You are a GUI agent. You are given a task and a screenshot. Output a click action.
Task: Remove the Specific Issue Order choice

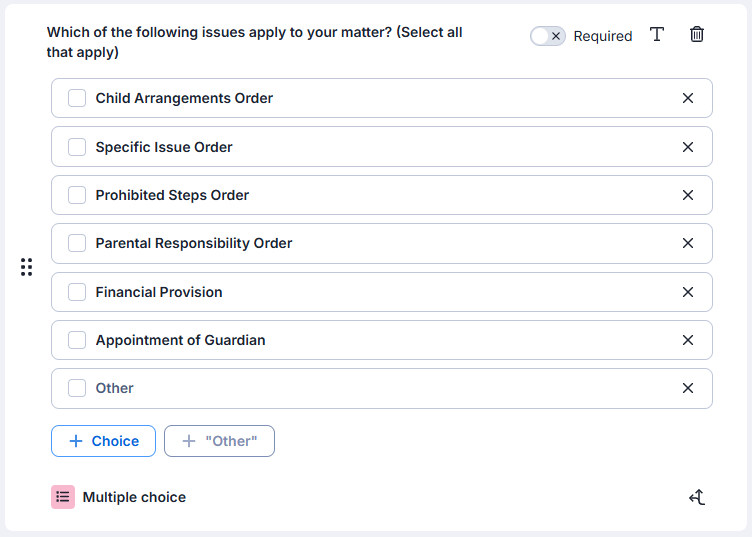(688, 147)
